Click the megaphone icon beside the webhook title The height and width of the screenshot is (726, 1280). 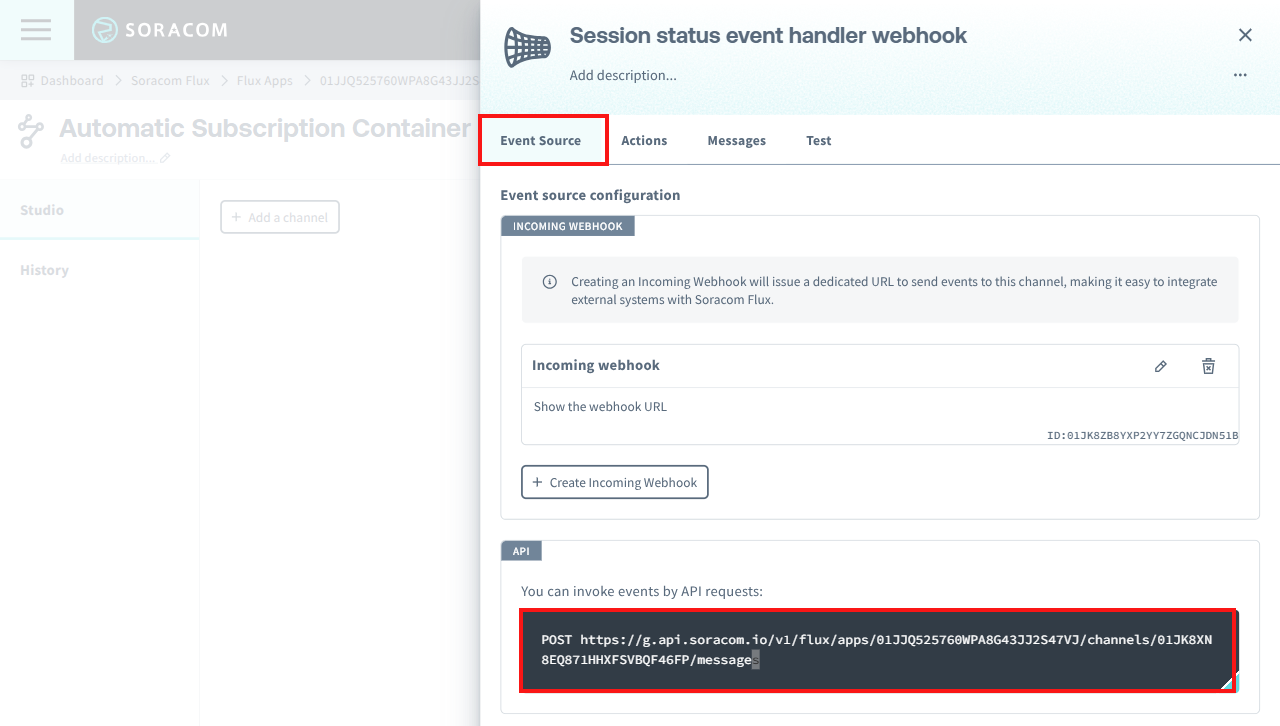click(x=527, y=47)
